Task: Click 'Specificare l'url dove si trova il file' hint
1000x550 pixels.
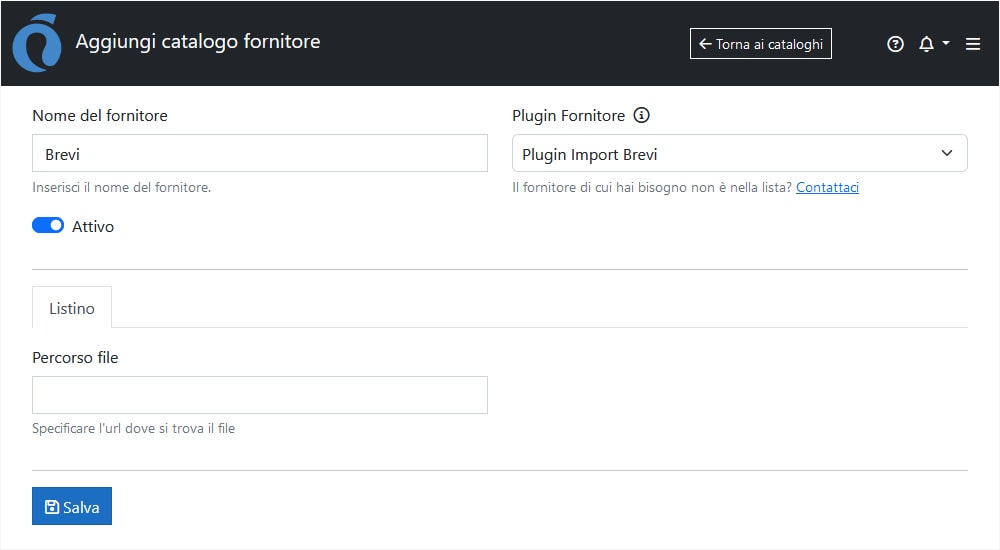Action: click(134, 428)
